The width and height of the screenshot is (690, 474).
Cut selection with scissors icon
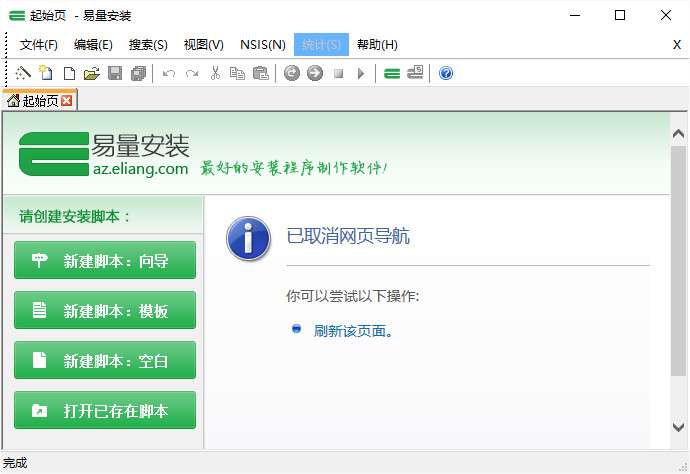215,73
